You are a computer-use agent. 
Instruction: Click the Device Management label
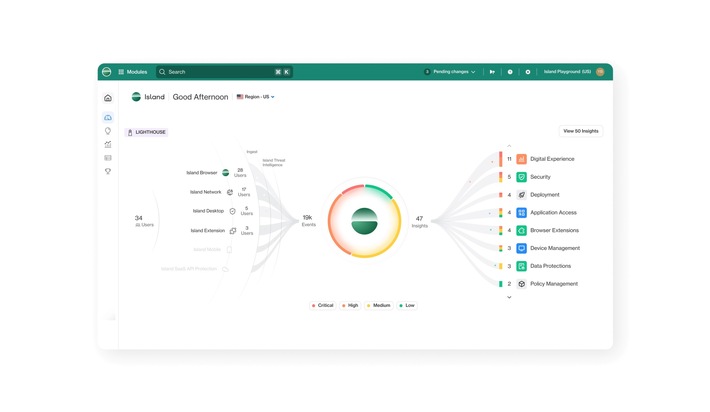555,248
